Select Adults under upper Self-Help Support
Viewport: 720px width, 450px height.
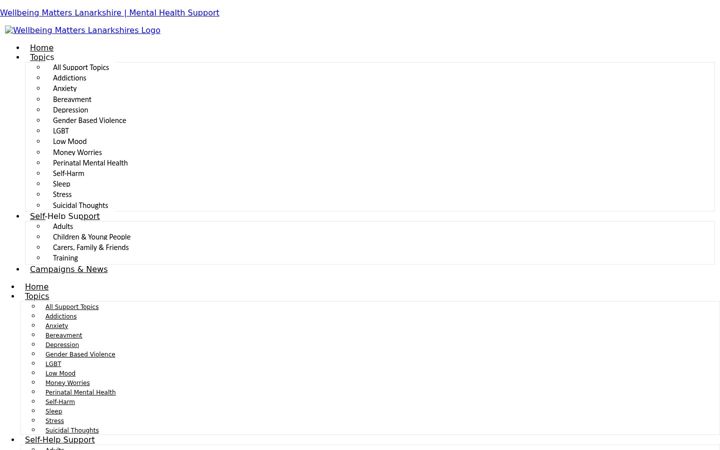[63, 226]
